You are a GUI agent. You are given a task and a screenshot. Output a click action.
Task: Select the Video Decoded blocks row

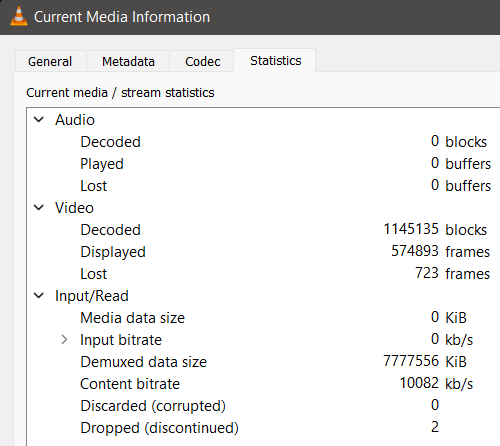263,230
